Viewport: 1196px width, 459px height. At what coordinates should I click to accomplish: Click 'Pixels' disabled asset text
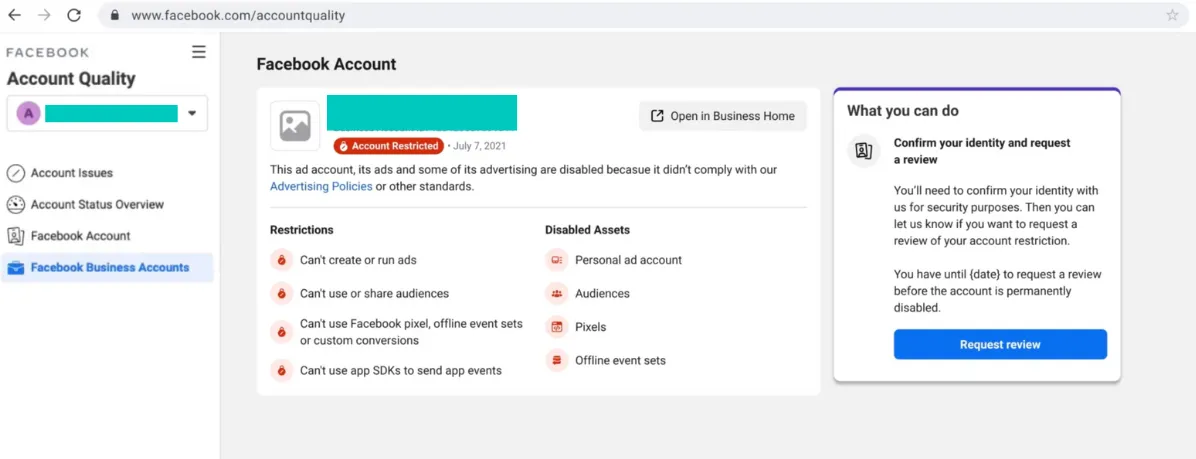(x=590, y=327)
